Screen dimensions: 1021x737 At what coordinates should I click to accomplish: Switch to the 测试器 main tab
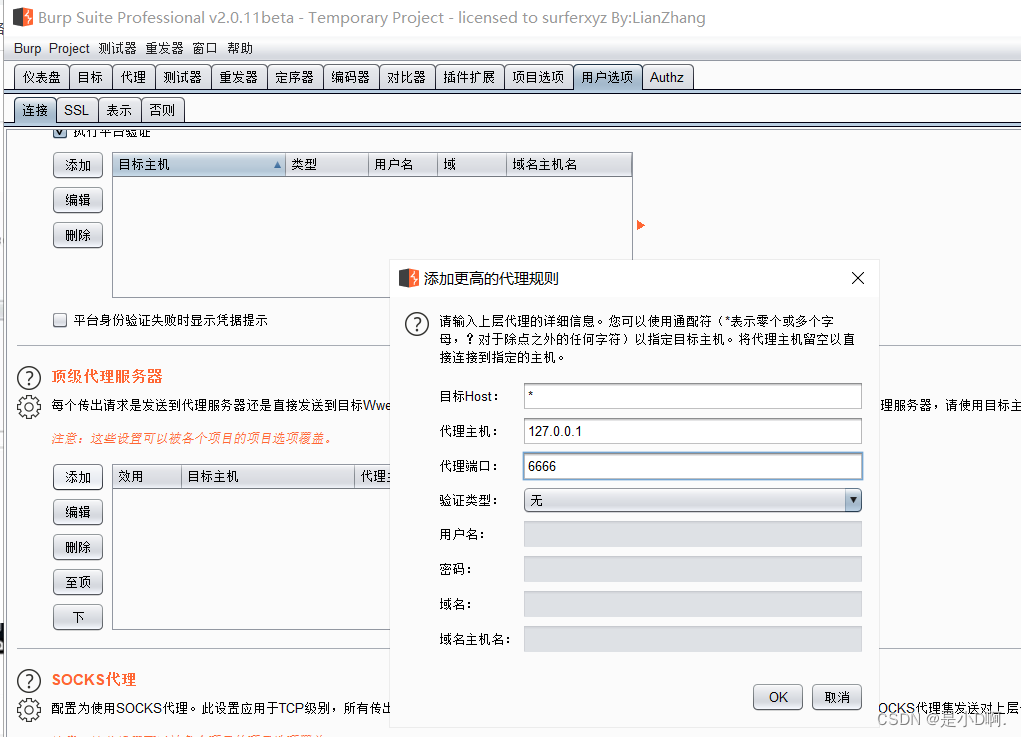(183, 77)
